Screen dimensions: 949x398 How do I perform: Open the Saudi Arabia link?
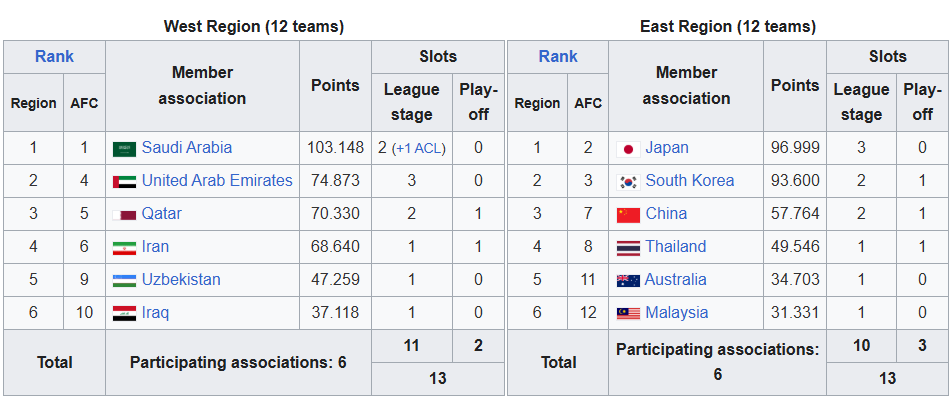[x=186, y=148]
